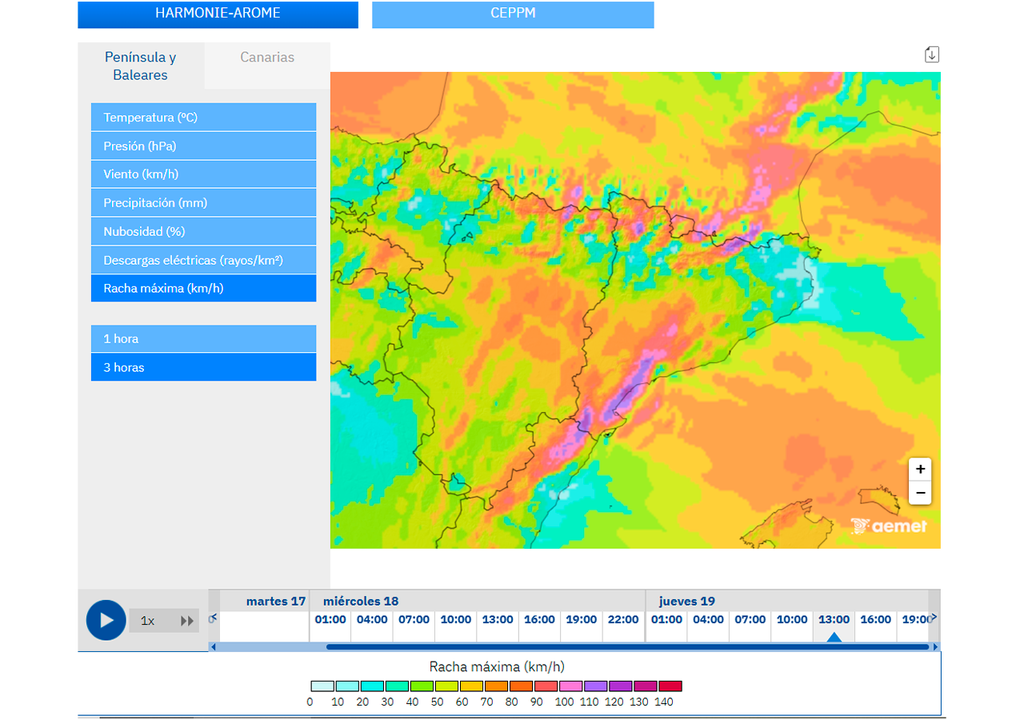Switch to CEPPM model
The image size is (1024, 720).
512,14
